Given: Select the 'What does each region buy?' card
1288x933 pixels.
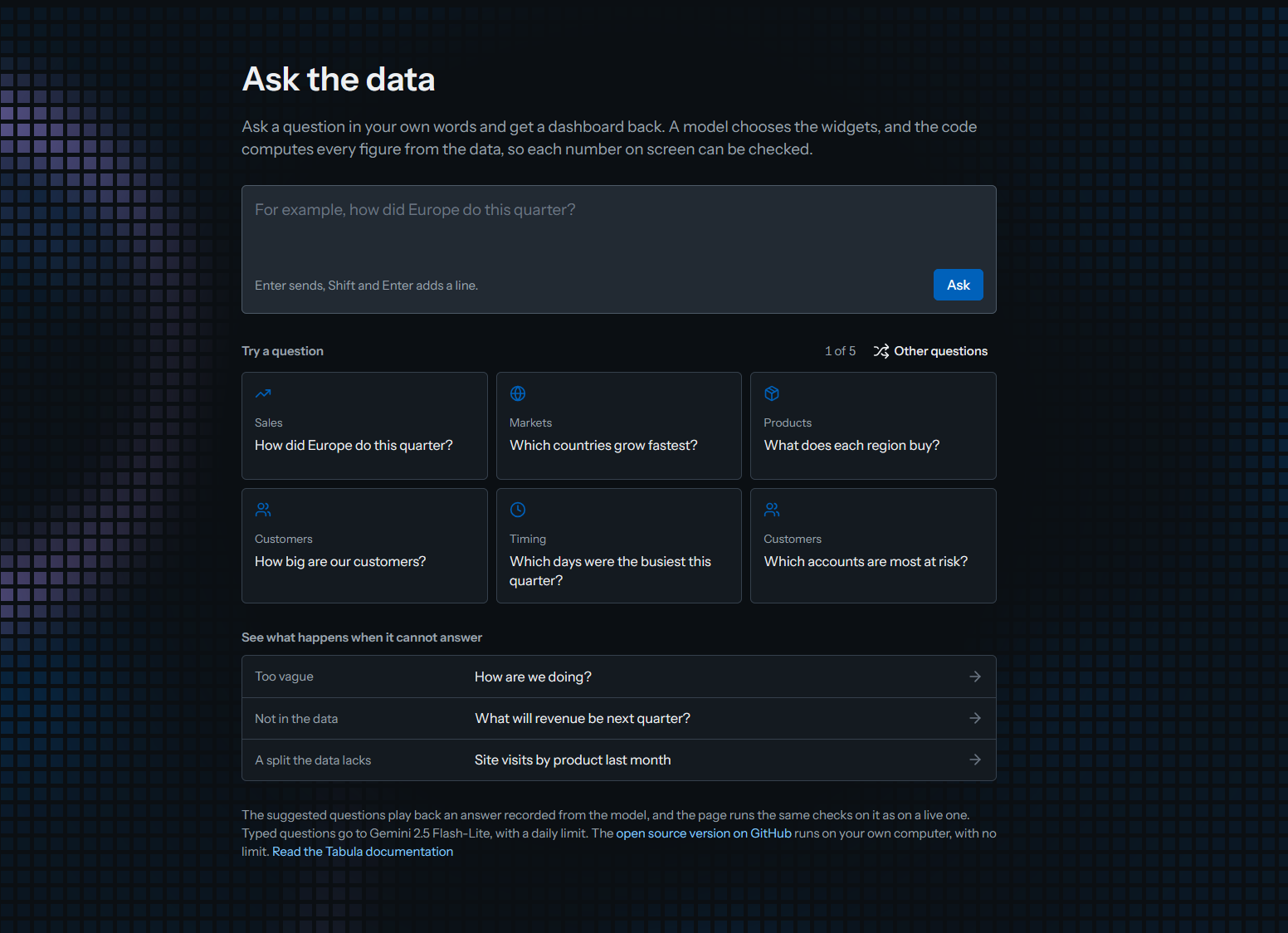Looking at the screenshot, I should pyautogui.click(x=873, y=426).
